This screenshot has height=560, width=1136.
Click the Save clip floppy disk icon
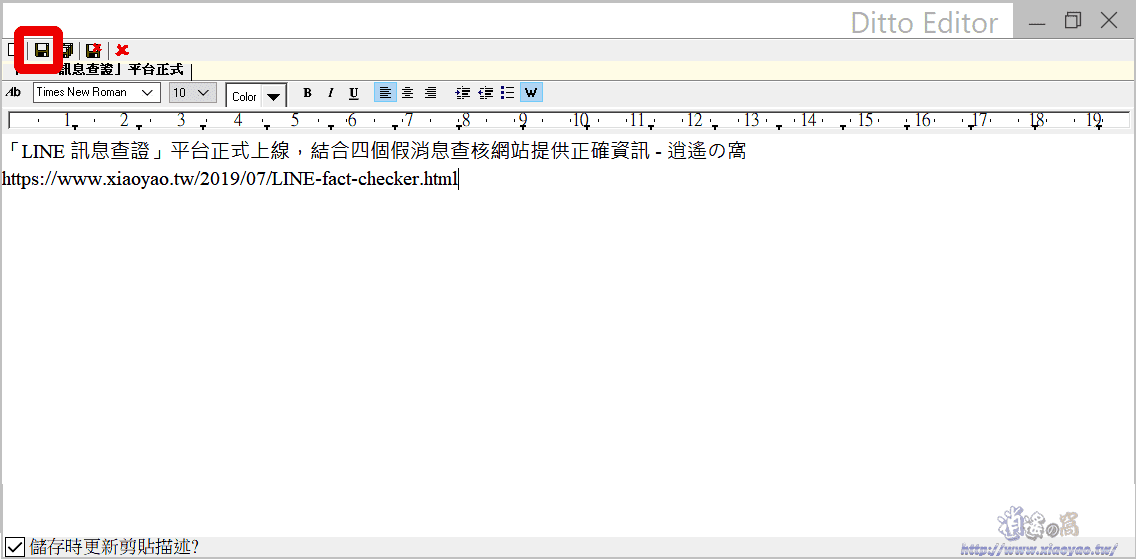[x=42, y=50]
